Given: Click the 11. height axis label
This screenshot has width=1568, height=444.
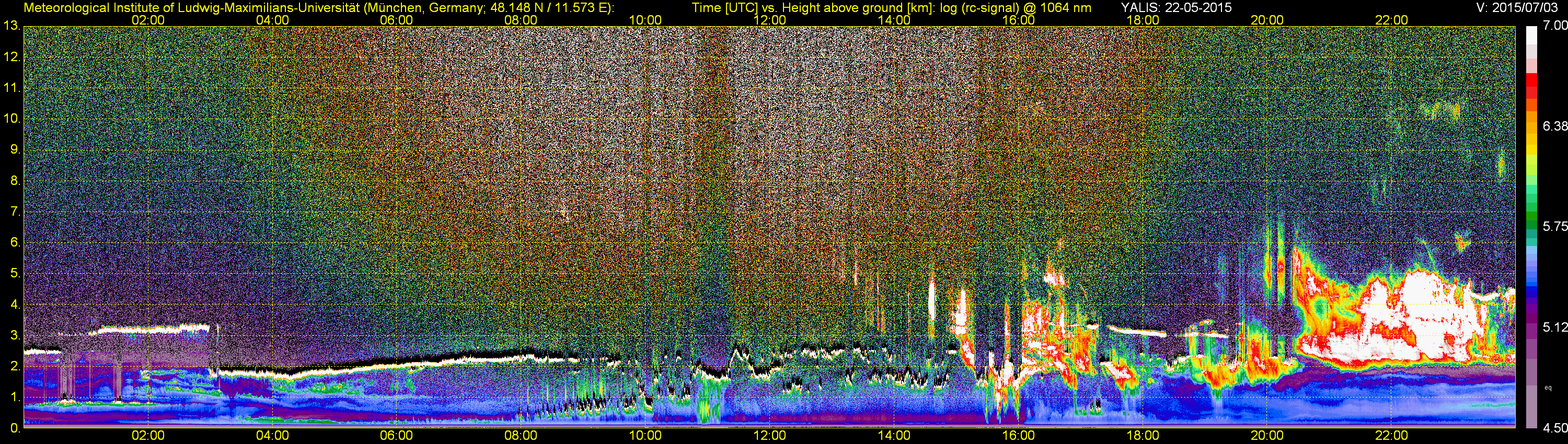Looking at the screenshot, I should 11,88.
